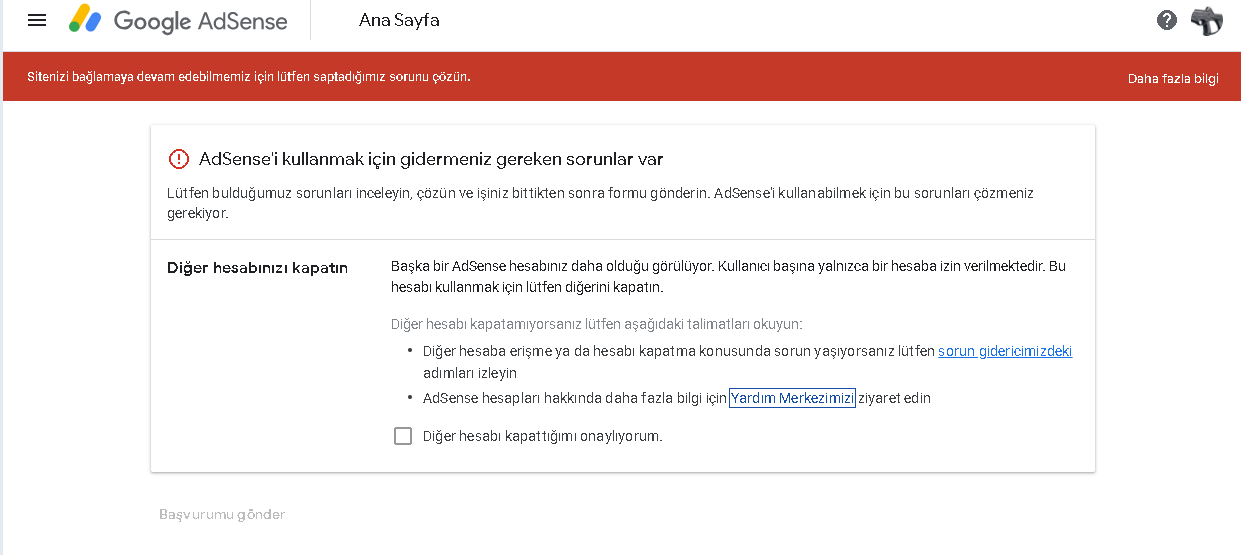Open the 'sorun gidericimizdeki' link
This screenshot has height=555, width=1241.
[x=1005, y=352]
